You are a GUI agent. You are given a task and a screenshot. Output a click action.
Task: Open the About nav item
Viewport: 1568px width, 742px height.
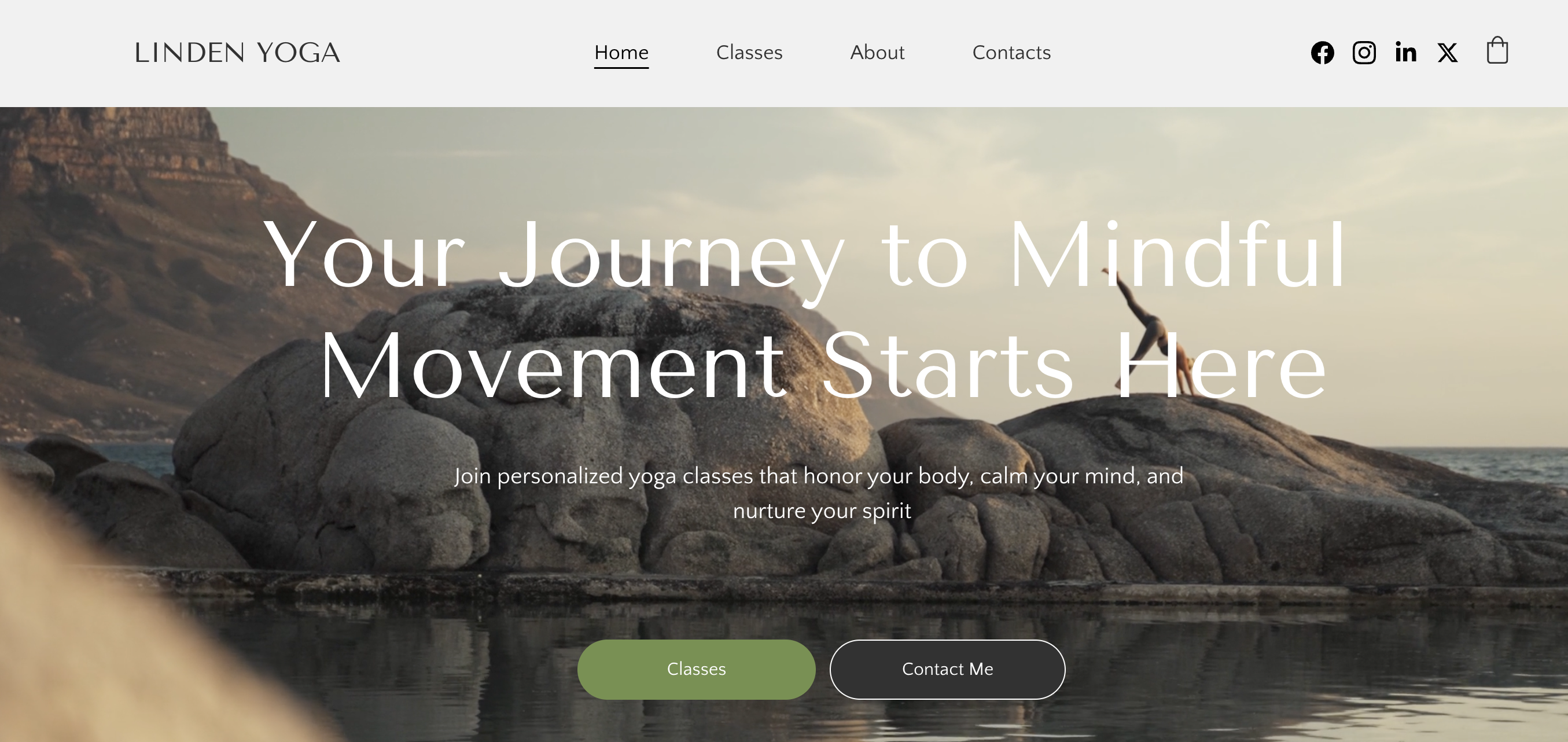(x=877, y=52)
